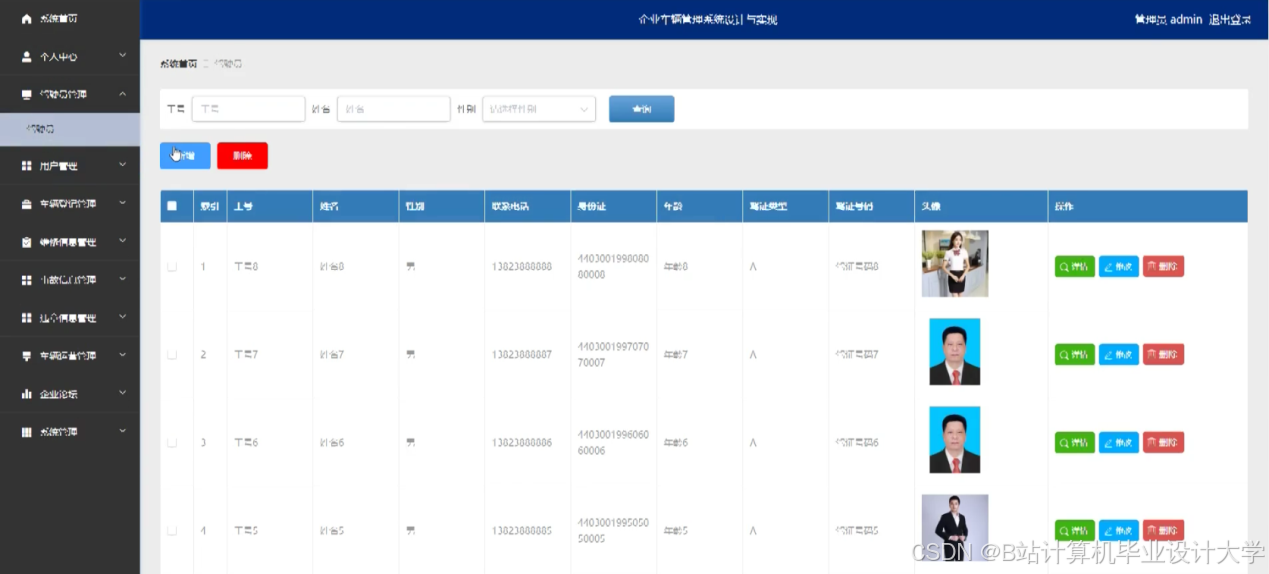Click the 姓名 column header
The height and width of the screenshot is (574, 1269).
tap(329, 207)
